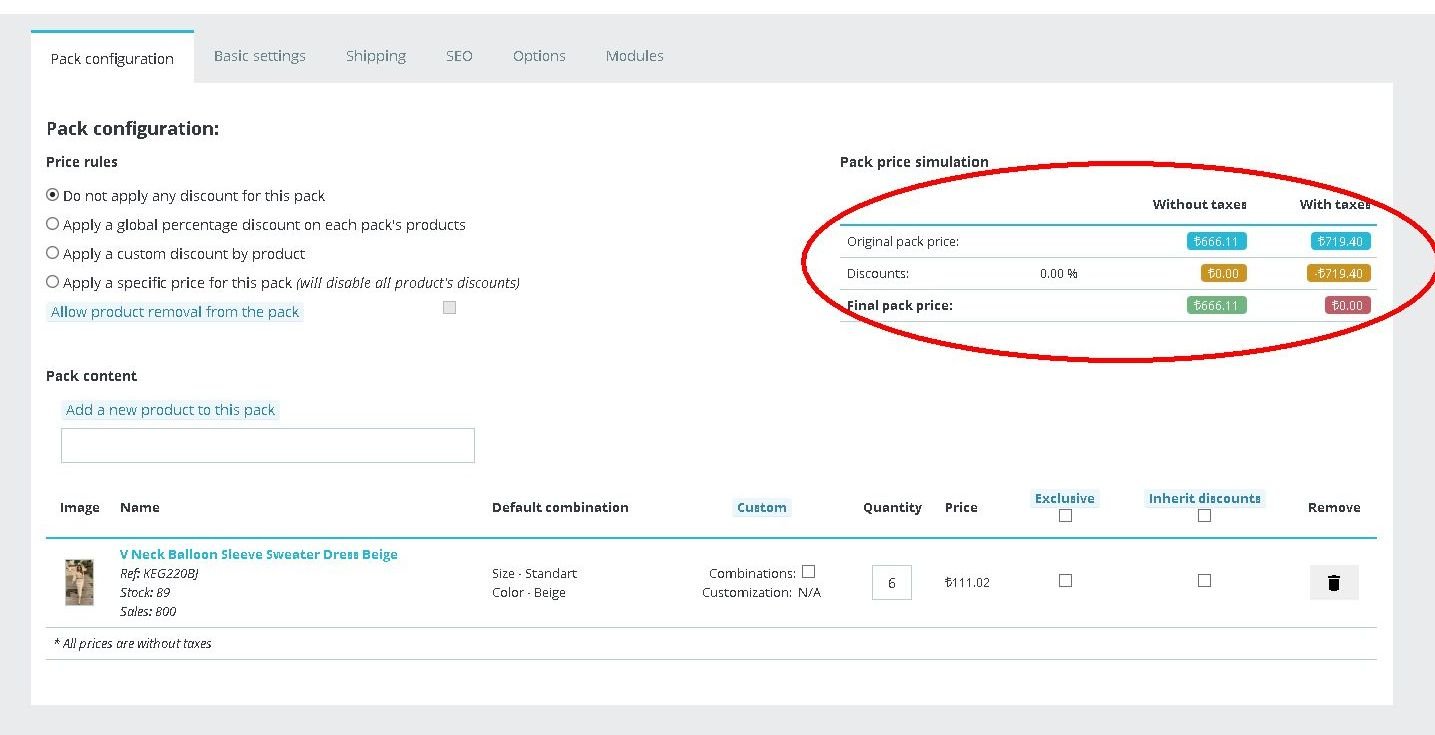Check the Combinations checkbox for the product
The image size is (1435, 735).
pos(809,572)
